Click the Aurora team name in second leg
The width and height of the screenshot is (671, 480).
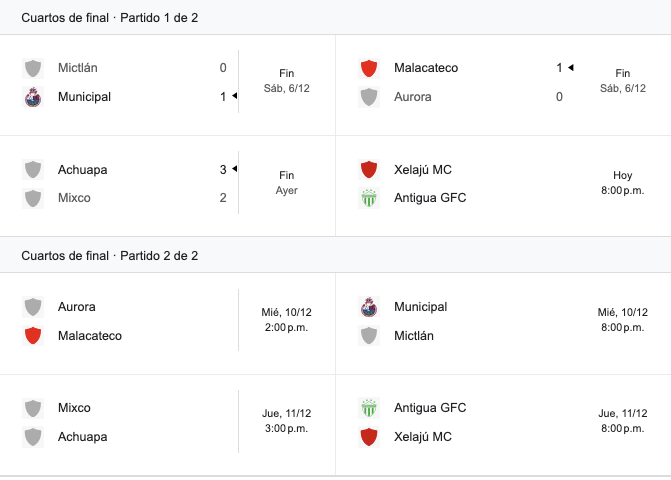click(x=77, y=307)
